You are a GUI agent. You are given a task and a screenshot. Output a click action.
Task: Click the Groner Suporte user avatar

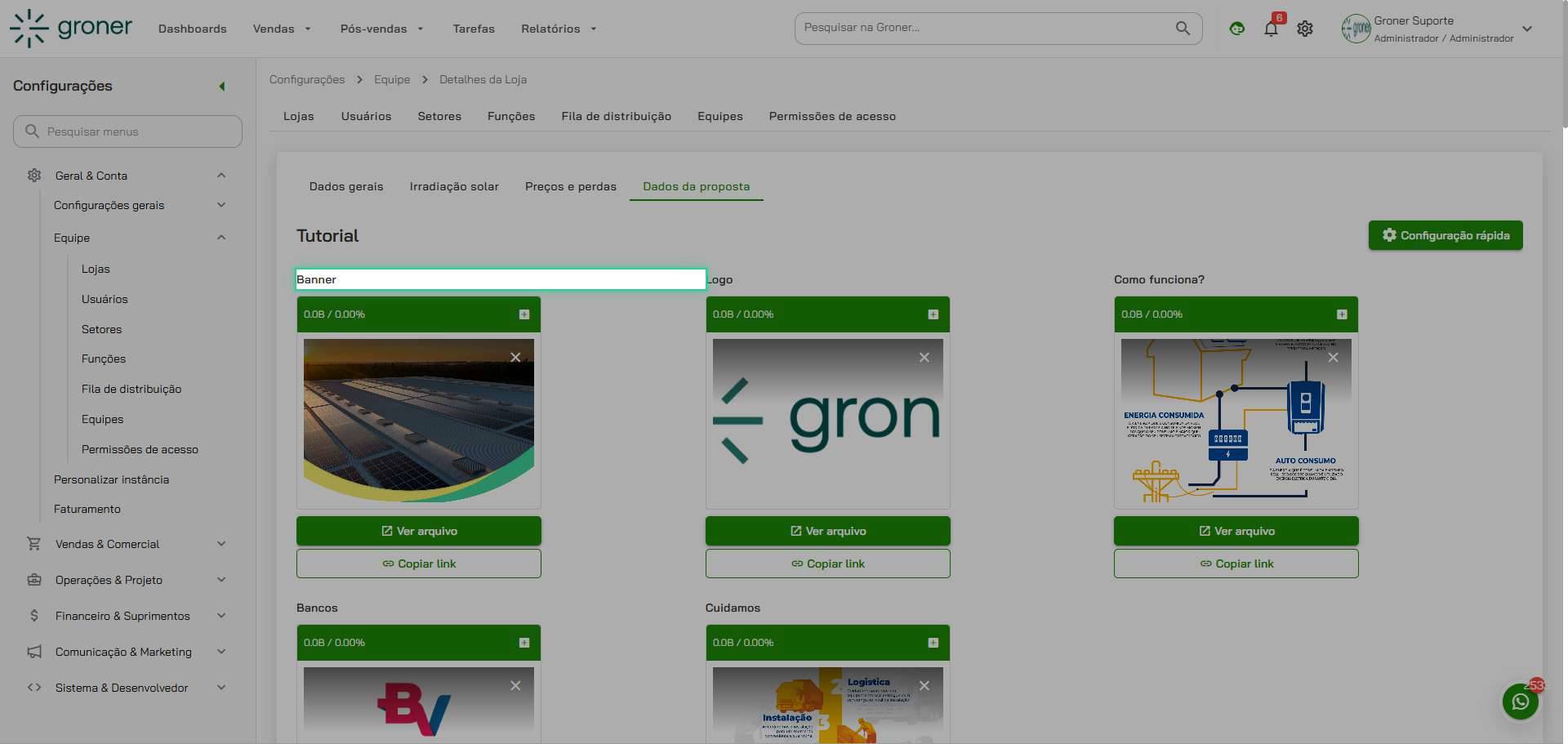click(1356, 29)
